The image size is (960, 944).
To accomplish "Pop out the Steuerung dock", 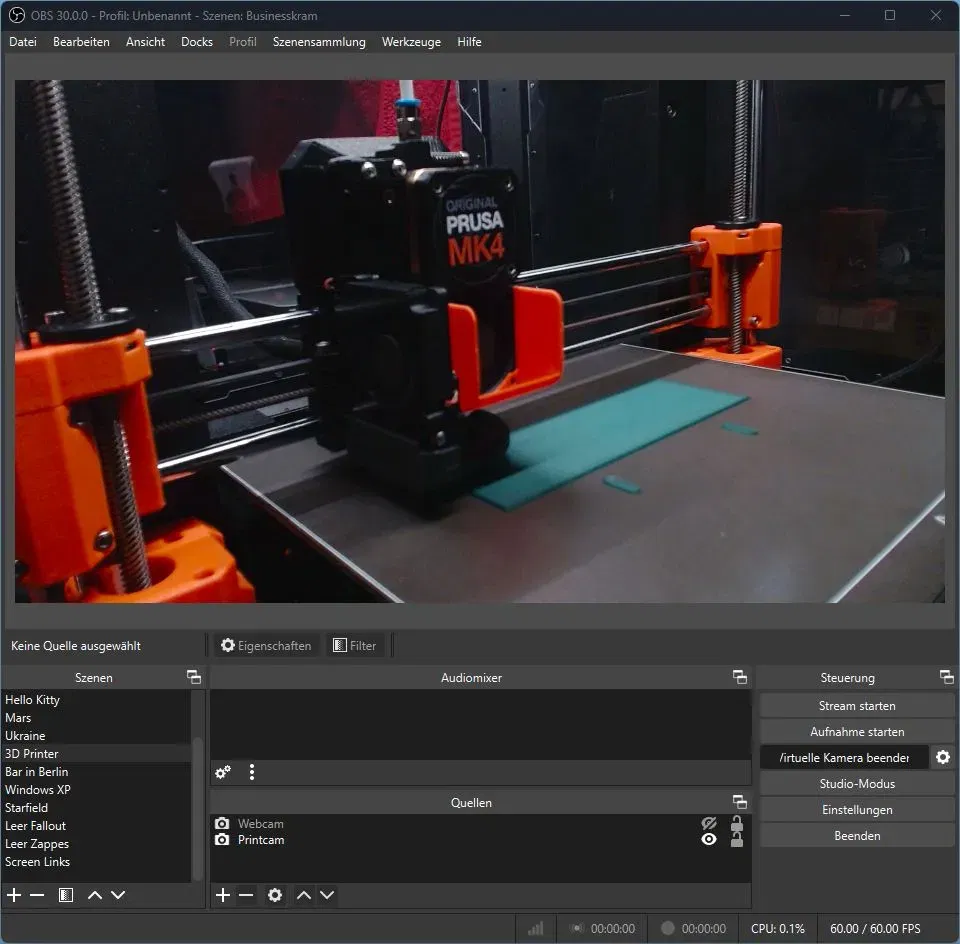I will pyautogui.click(x=947, y=676).
